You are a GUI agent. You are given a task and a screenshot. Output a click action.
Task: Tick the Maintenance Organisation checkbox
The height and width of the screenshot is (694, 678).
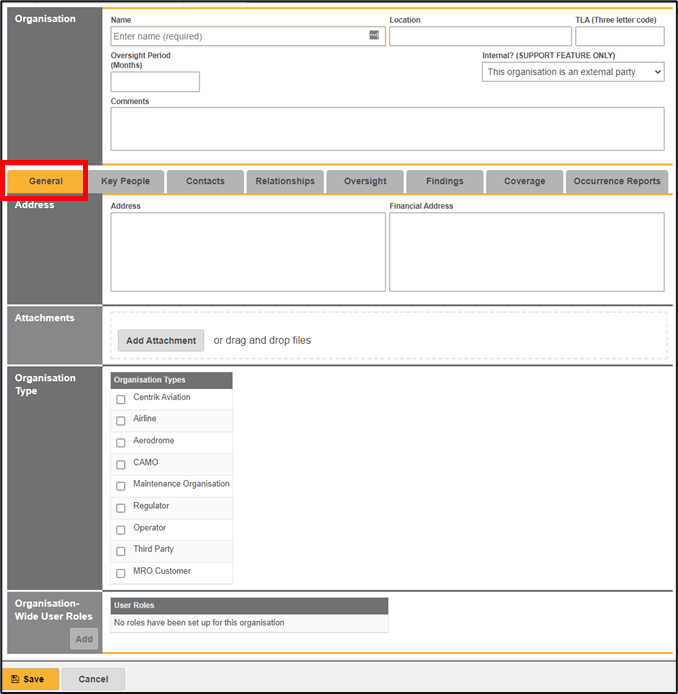(121, 486)
